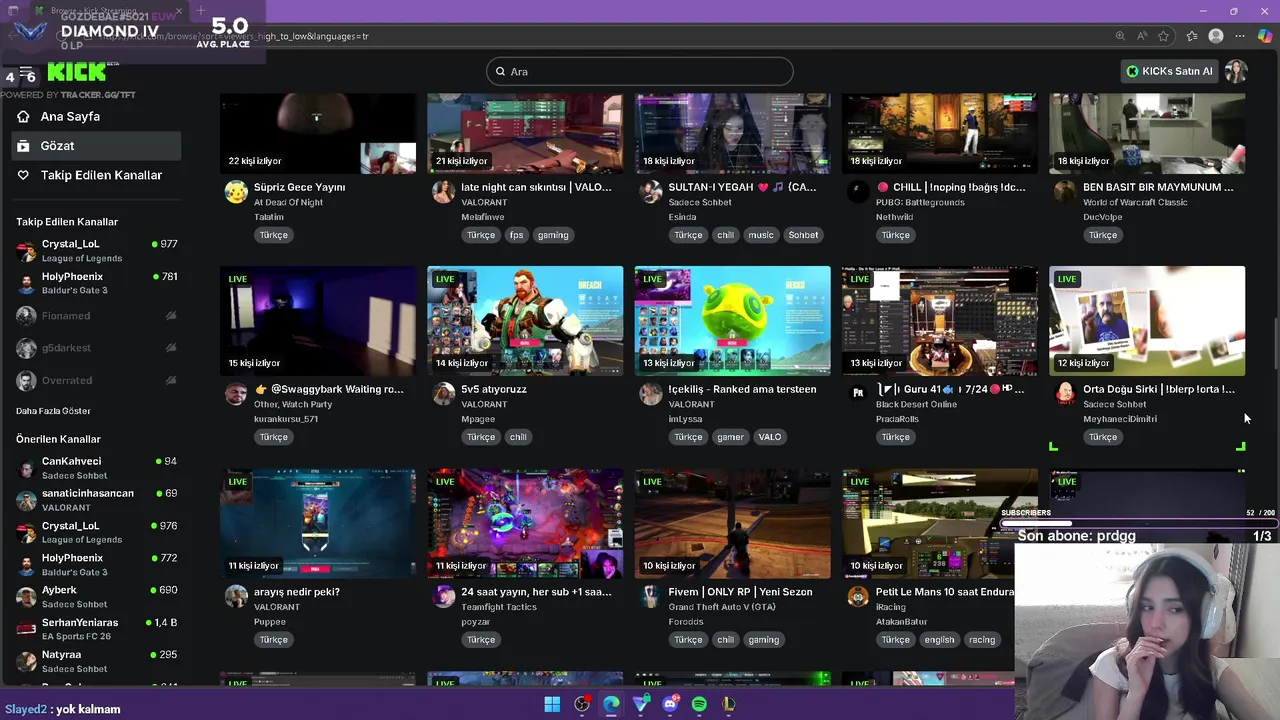Viewport: 1280px width, 720px height.
Task: Select offline channel Fionamed
Action: (x=96, y=316)
